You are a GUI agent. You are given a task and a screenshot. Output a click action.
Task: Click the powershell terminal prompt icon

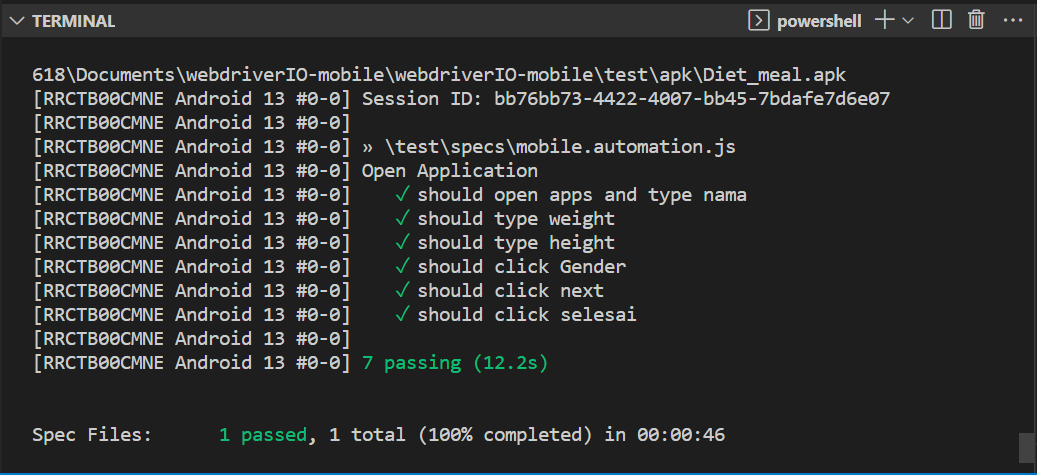coord(759,21)
